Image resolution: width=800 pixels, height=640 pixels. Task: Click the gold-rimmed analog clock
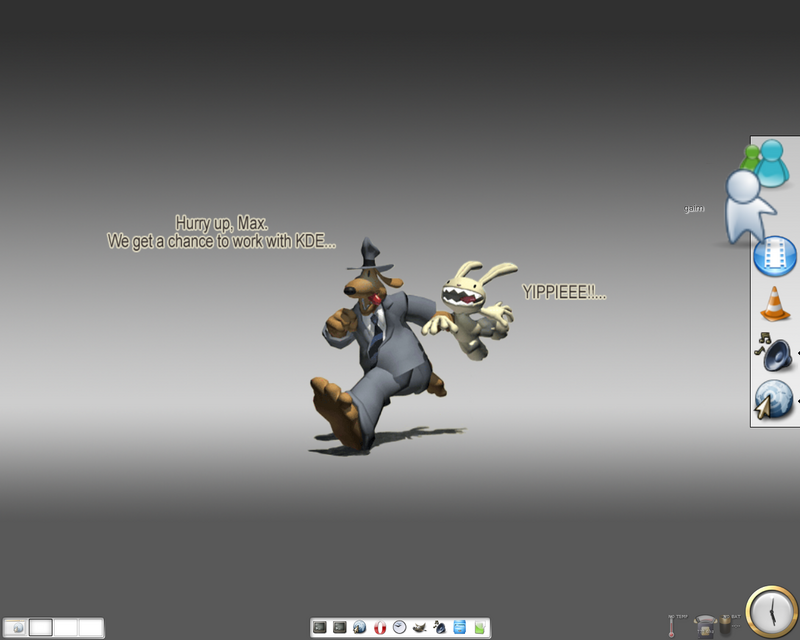(x=771, y=611)
